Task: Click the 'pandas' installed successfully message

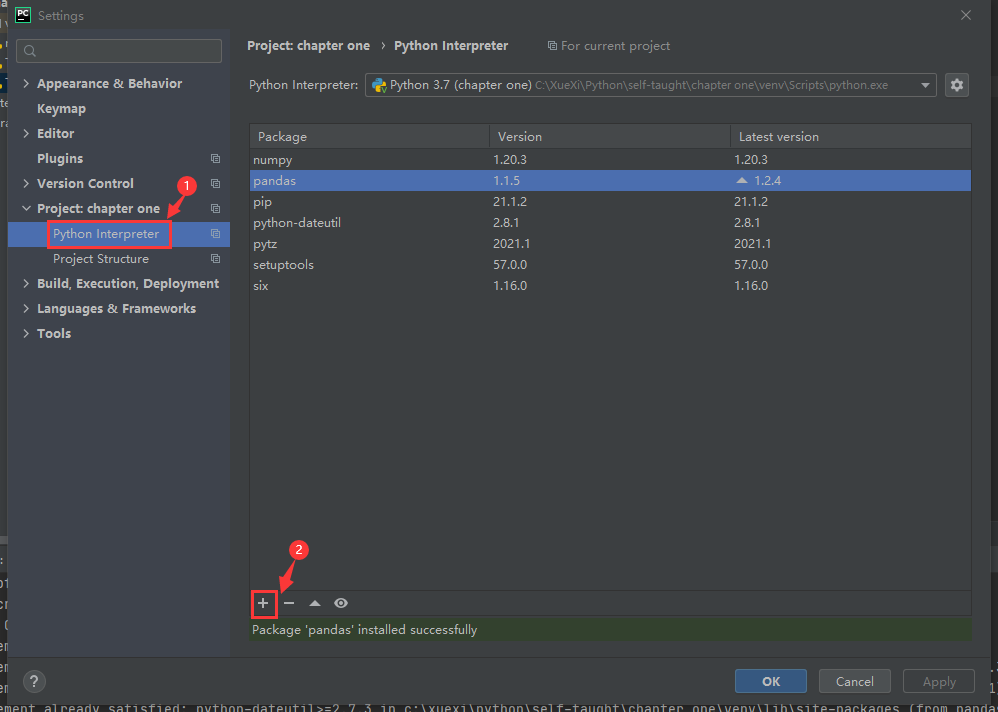Action: pos(365,630)
